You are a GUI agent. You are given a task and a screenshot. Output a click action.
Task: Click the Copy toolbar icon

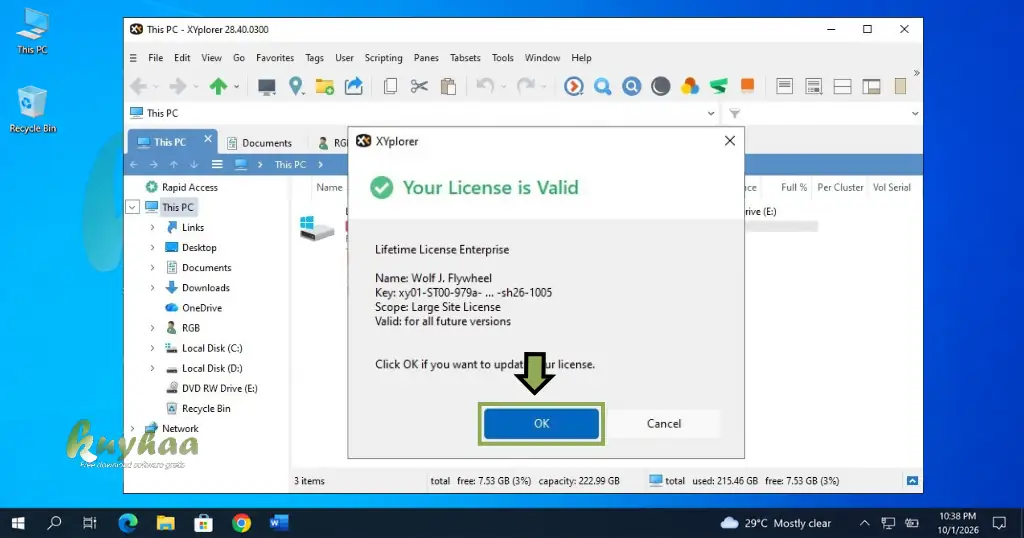tap(391, 86)
